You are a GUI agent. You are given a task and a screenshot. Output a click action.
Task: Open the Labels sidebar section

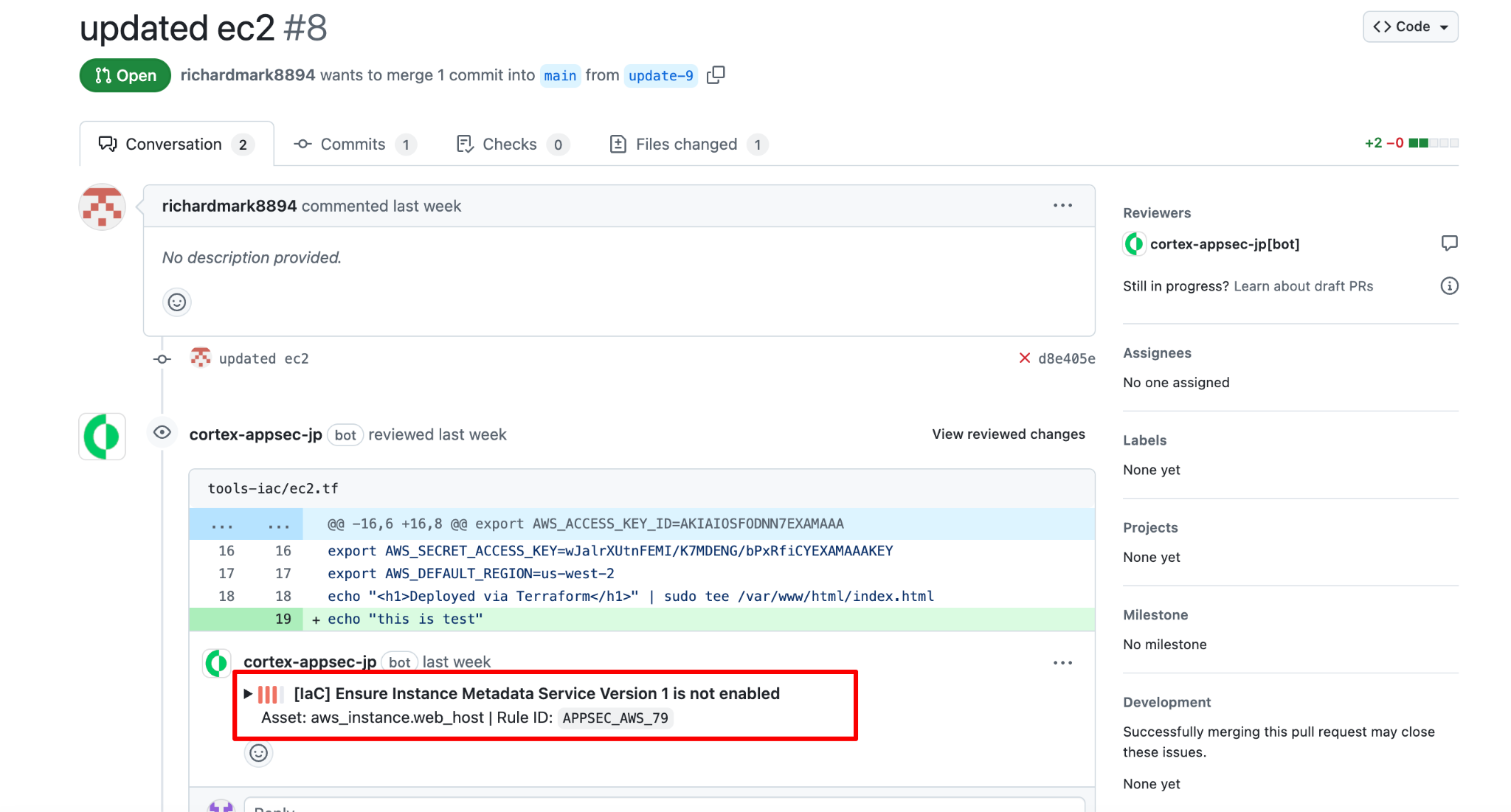click(x=1144, y=440)
